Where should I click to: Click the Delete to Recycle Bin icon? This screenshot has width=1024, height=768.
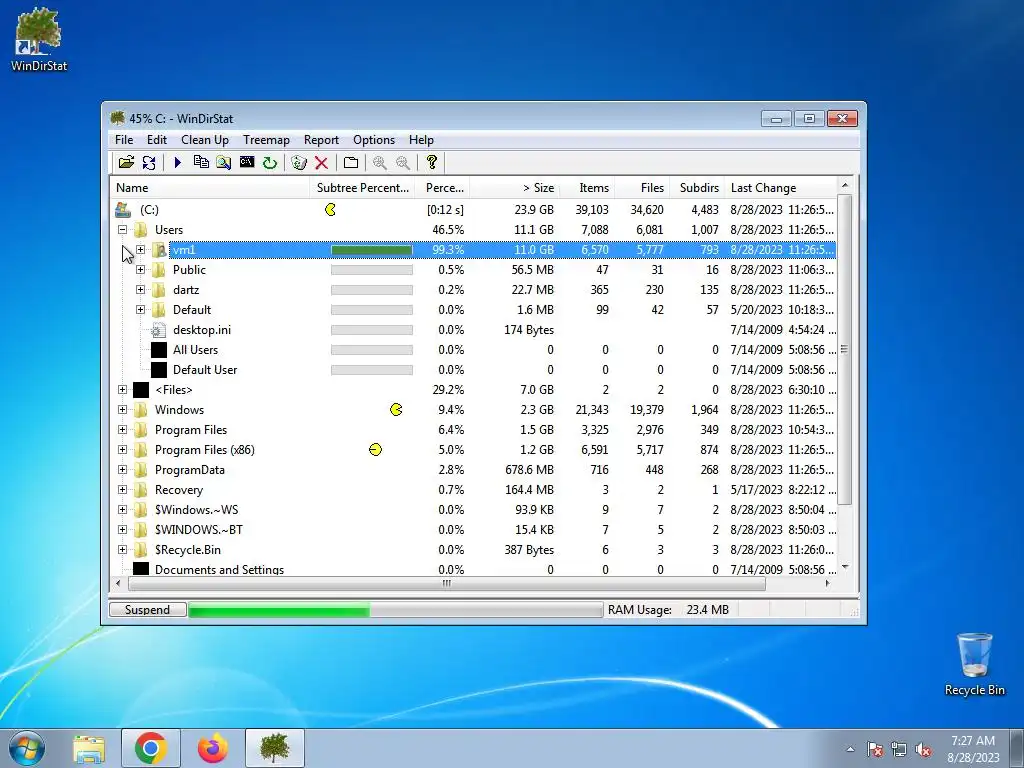(x=298, y=162)
